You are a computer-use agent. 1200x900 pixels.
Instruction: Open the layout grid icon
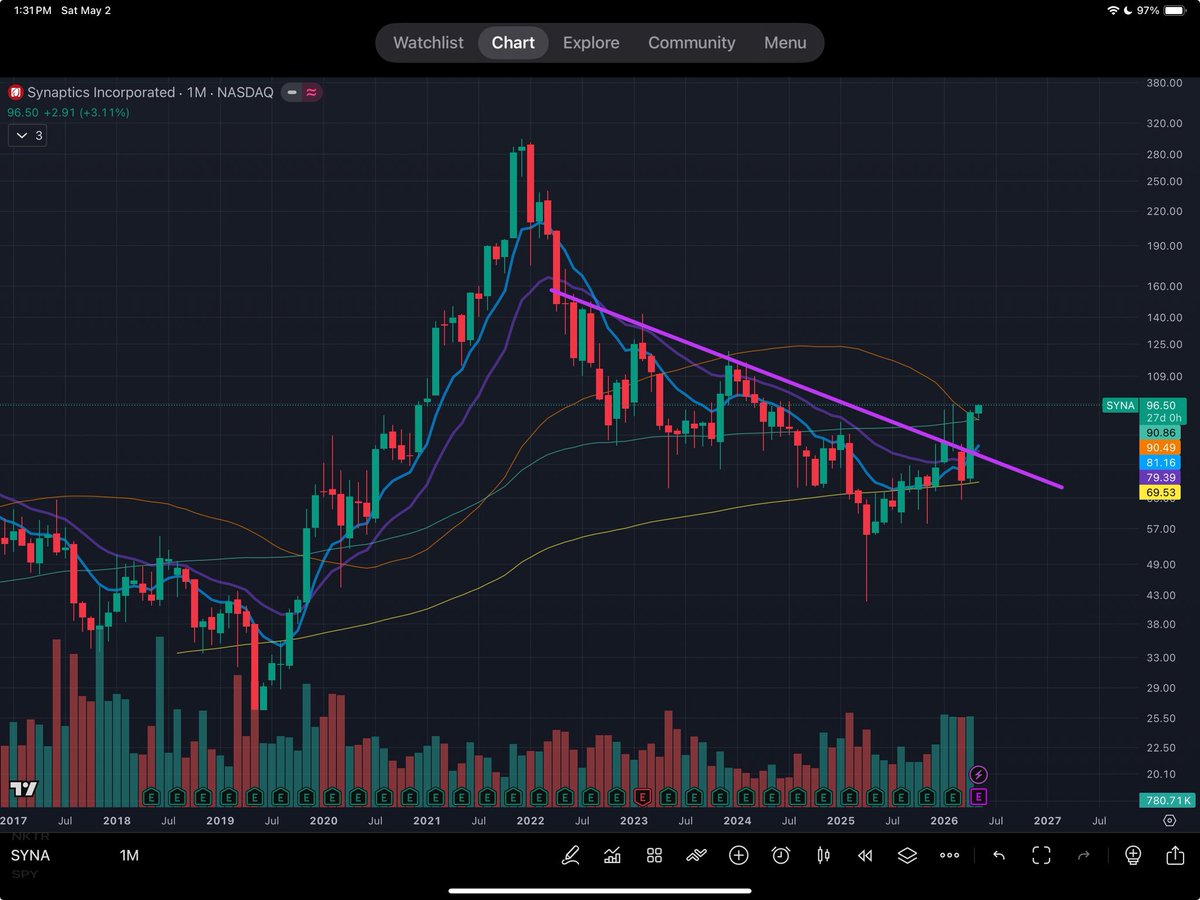click(654, 855)
